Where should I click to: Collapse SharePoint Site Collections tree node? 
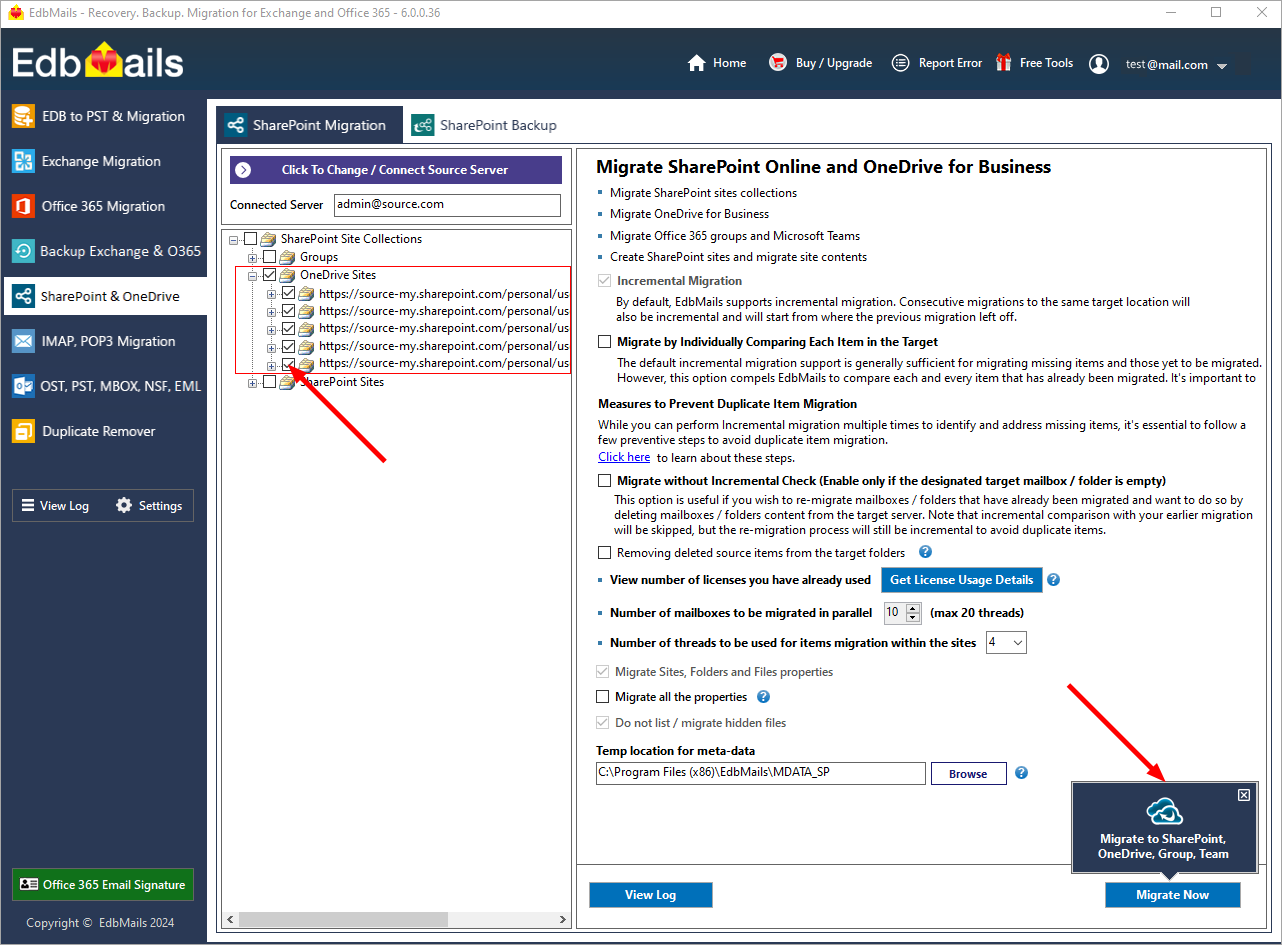point(234,240)
